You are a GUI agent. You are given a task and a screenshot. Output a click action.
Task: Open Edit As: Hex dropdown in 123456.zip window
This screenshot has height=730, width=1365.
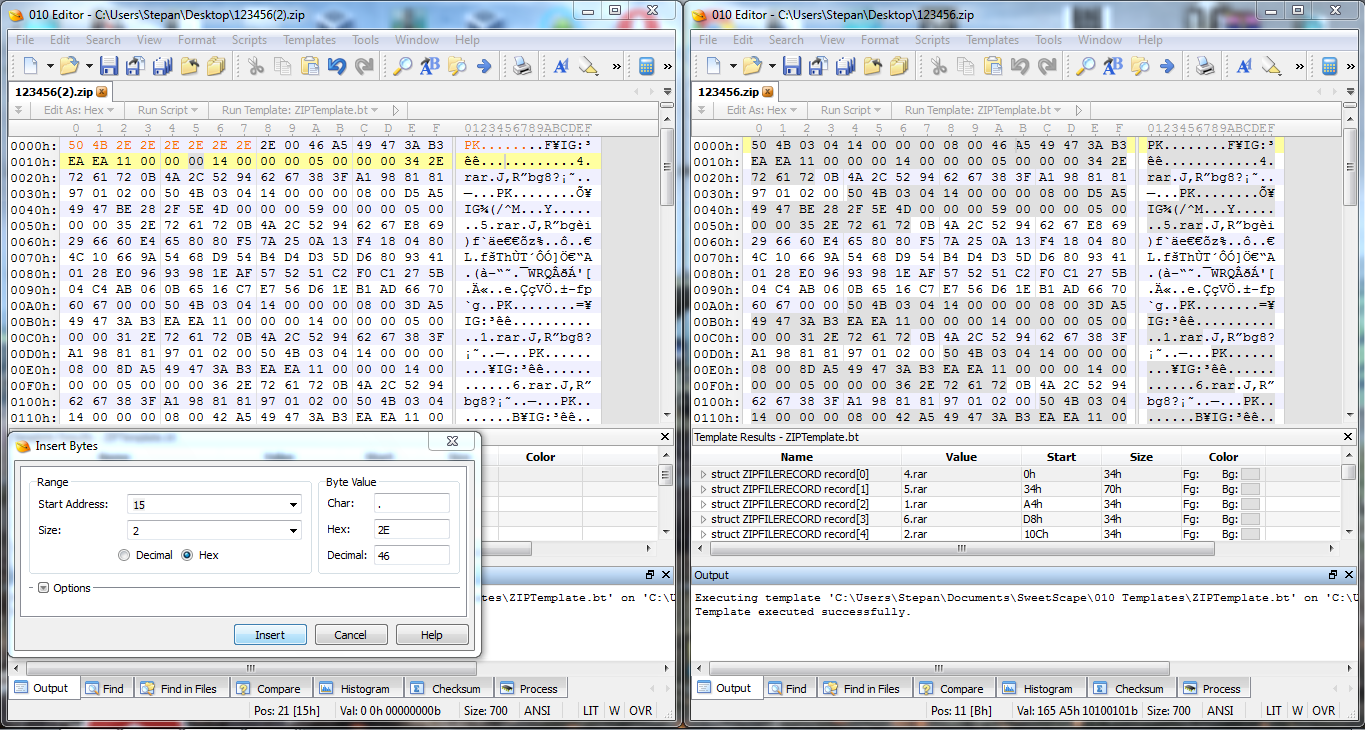click(761, 110)
